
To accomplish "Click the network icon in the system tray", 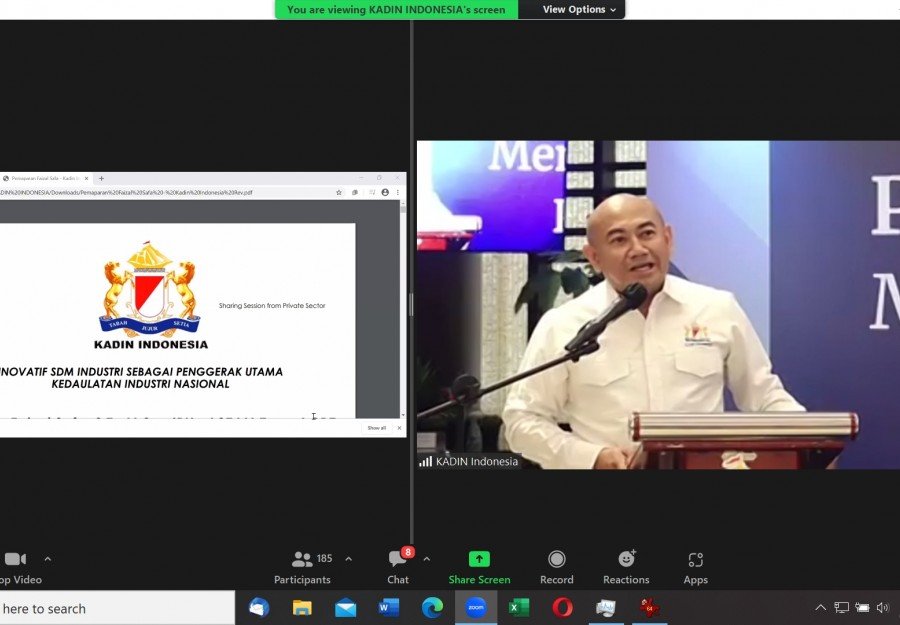I will pos(841,607).
